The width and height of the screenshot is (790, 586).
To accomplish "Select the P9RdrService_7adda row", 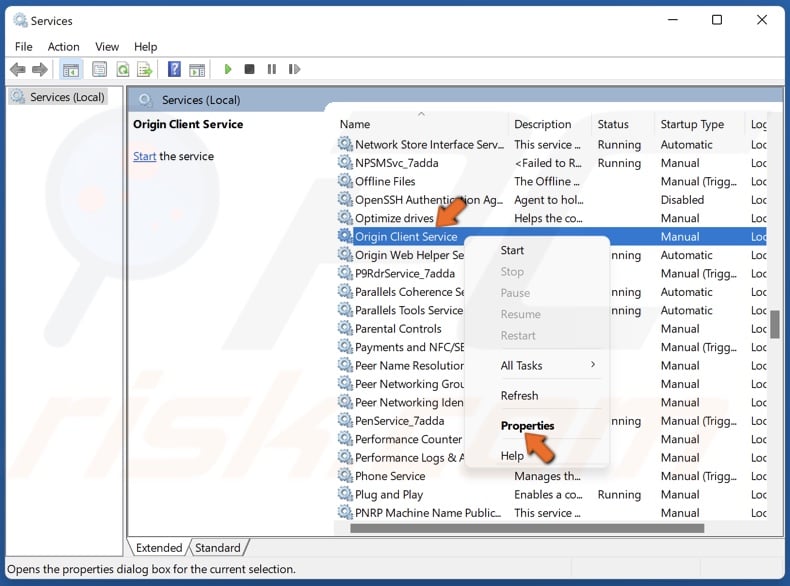I will click(405, 273).
